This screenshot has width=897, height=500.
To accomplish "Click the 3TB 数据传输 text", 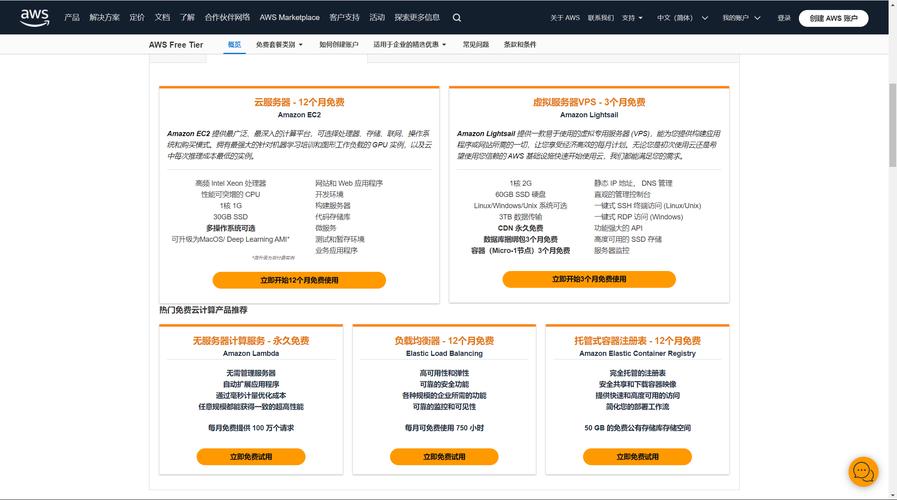I will (521, 217).
